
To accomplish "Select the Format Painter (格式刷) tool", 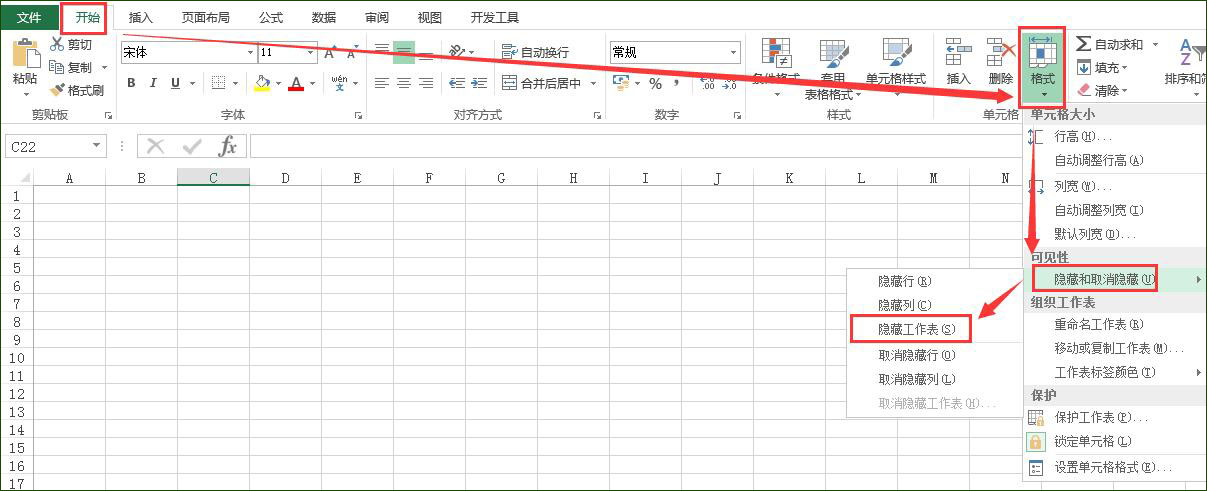I will pos(77,89).
